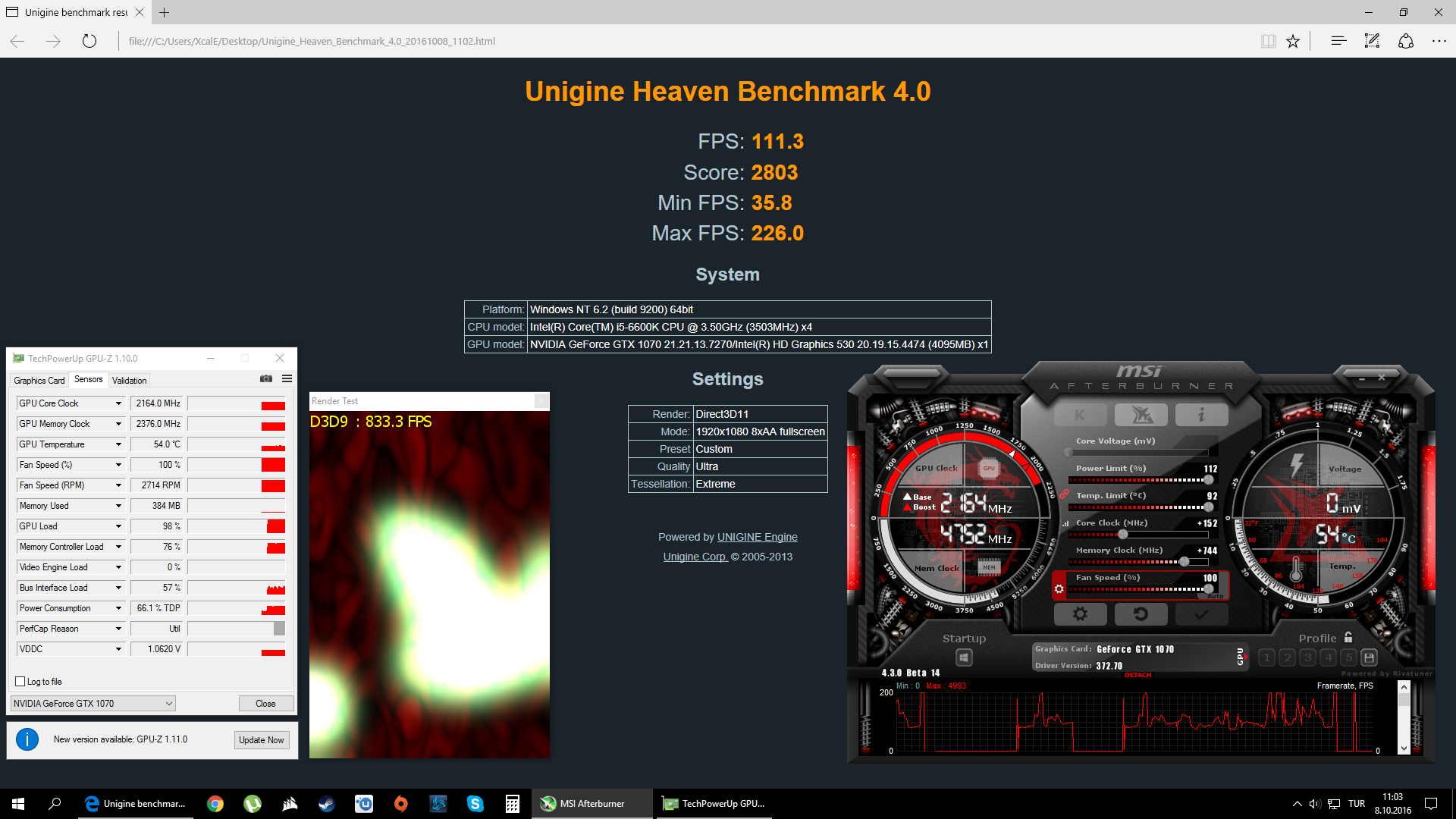Open Origin from the taskbar
Image resolution: width=1456 pixels, height=819 pixels.
(x=401, y=804)
